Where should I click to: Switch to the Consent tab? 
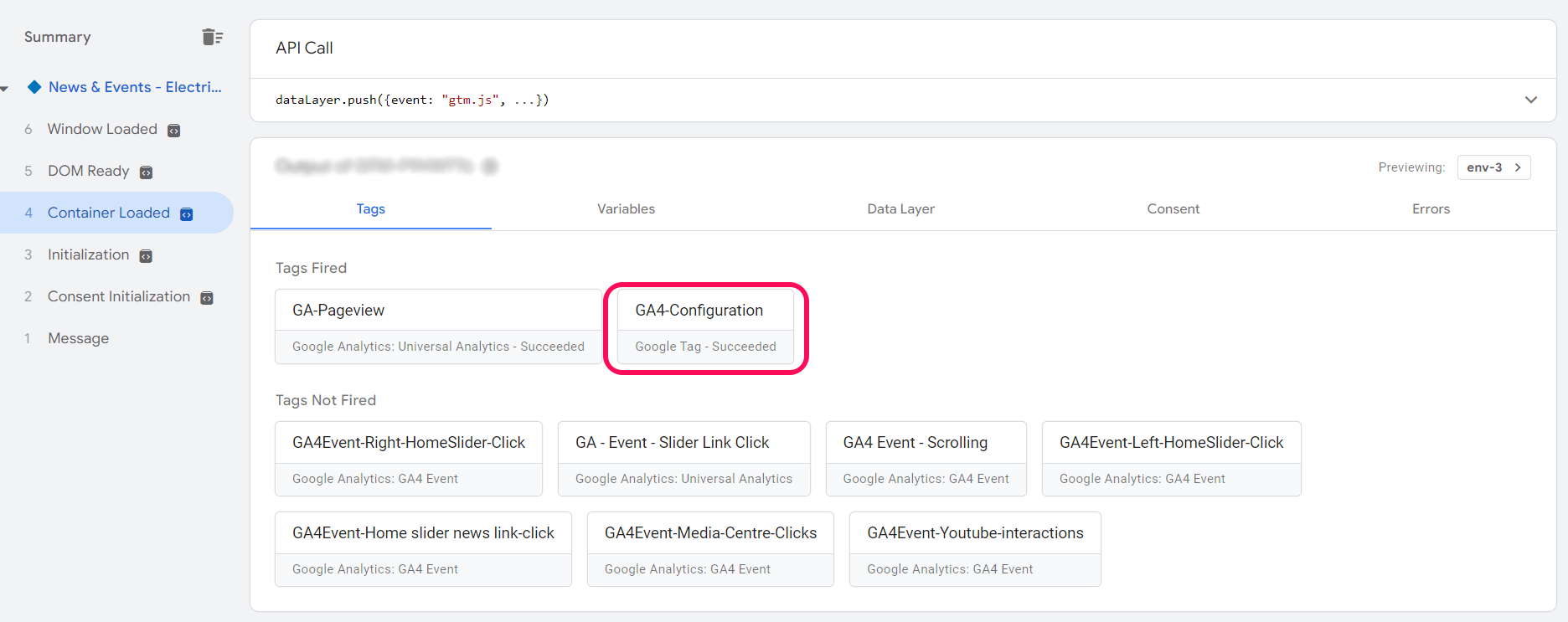click(x=1173, y=209)
